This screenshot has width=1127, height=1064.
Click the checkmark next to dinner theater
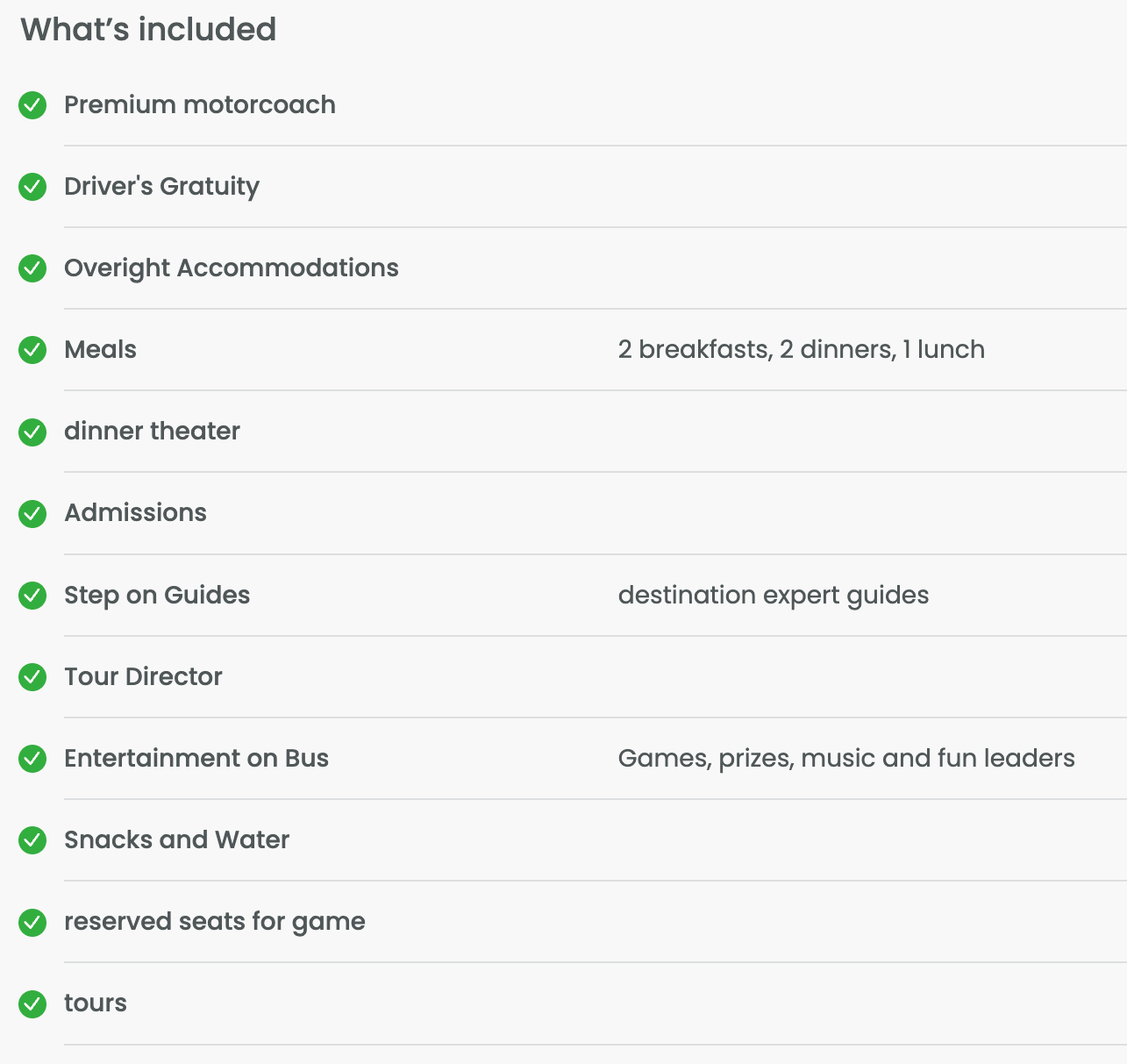point(32,432)
